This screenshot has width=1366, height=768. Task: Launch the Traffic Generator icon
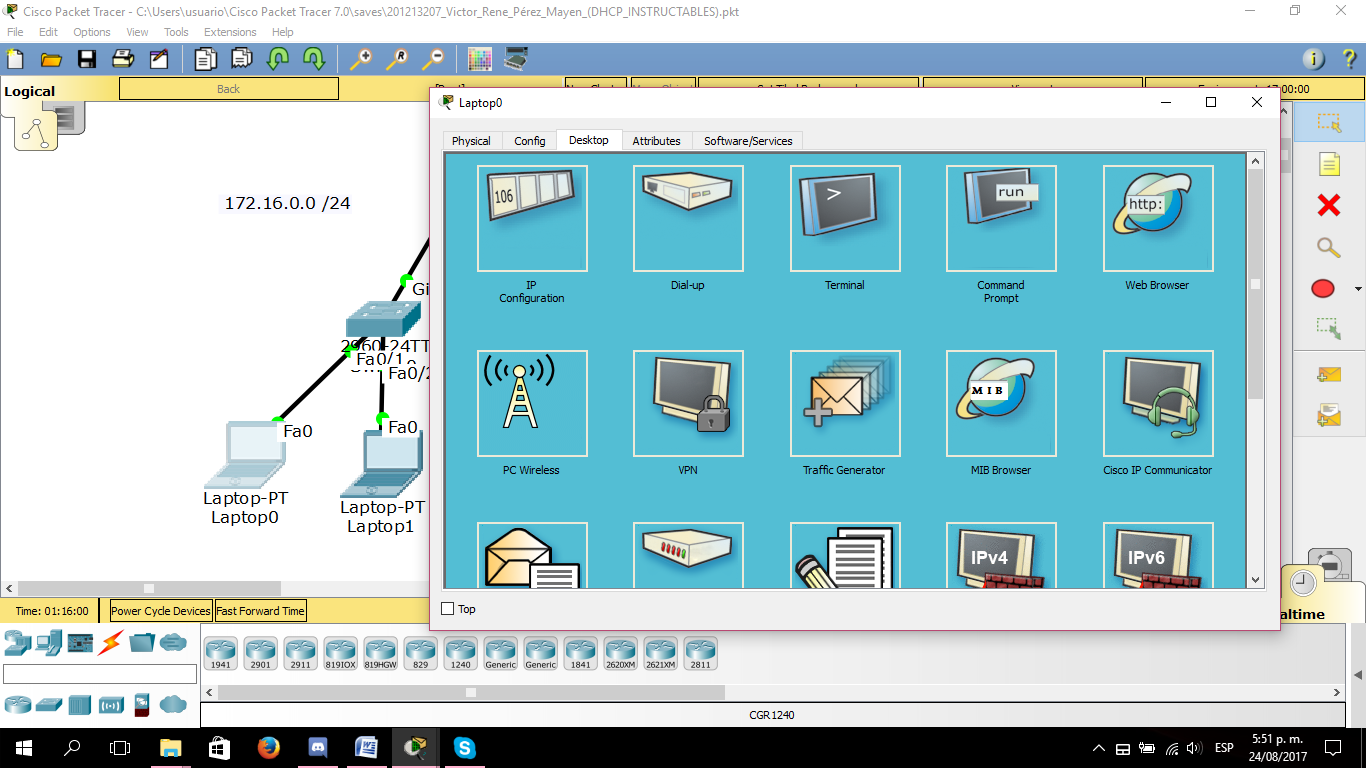[x=845, y=403]
